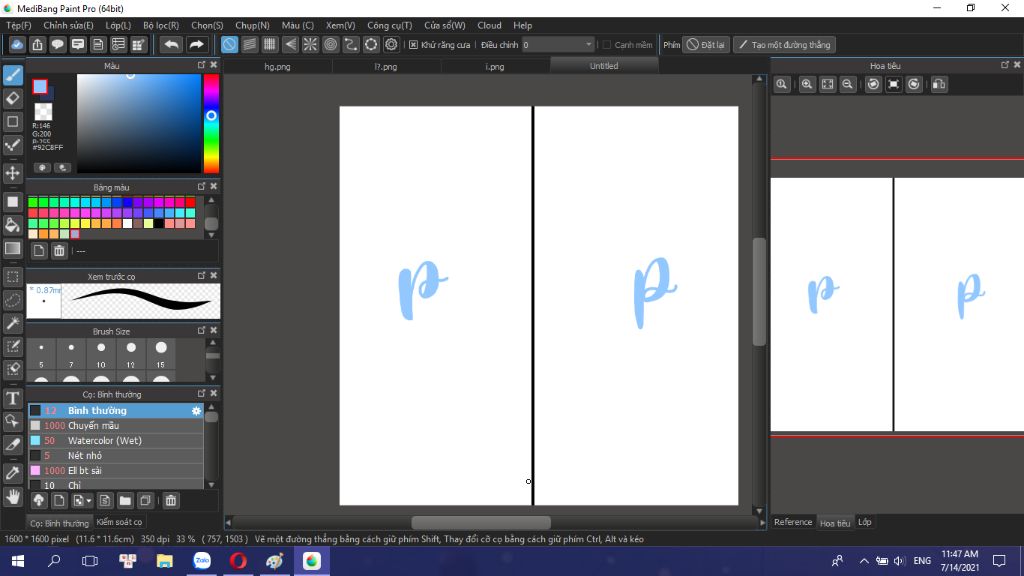Enable circle snap

coord(330,44)
